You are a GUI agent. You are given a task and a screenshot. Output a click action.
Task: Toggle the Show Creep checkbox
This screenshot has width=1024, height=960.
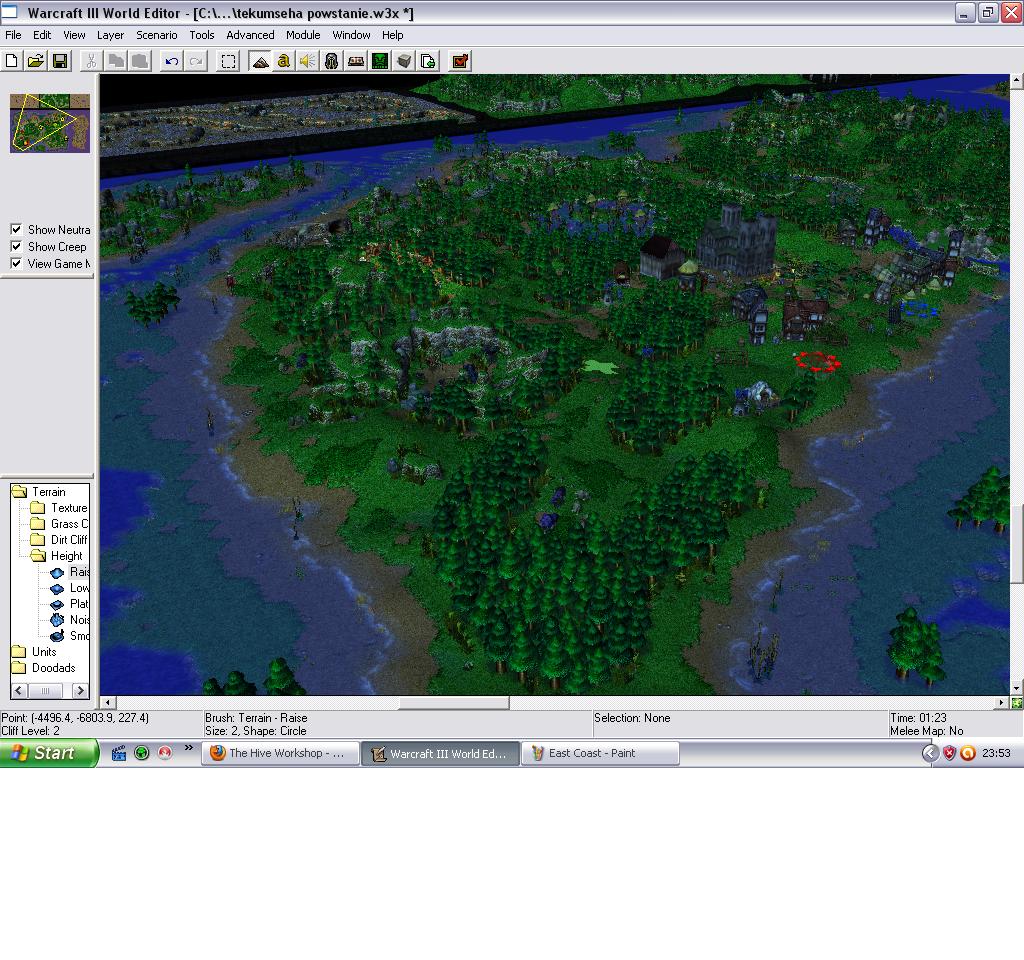tap(16, 246)
